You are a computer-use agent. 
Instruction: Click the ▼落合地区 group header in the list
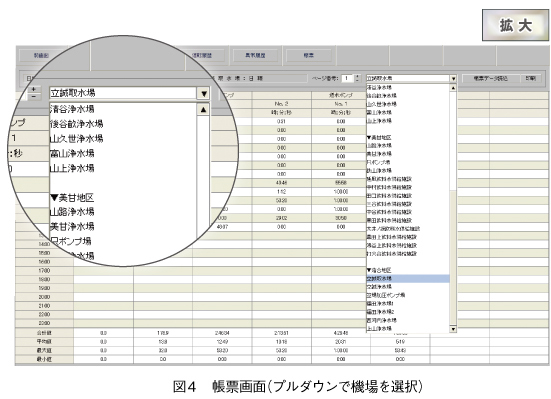point(408,270)
